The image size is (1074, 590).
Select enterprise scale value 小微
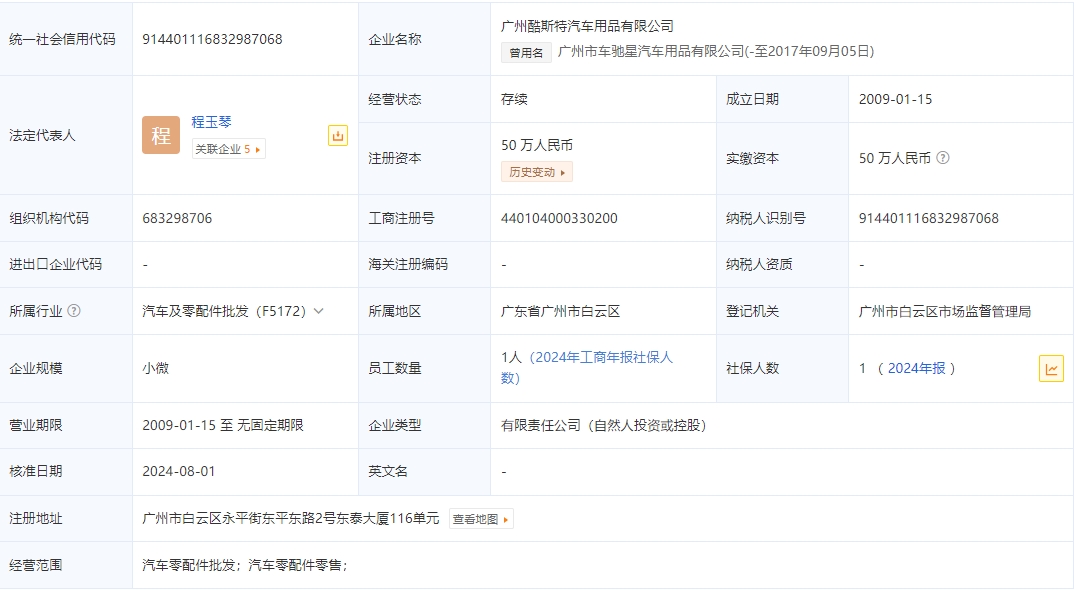155,369
